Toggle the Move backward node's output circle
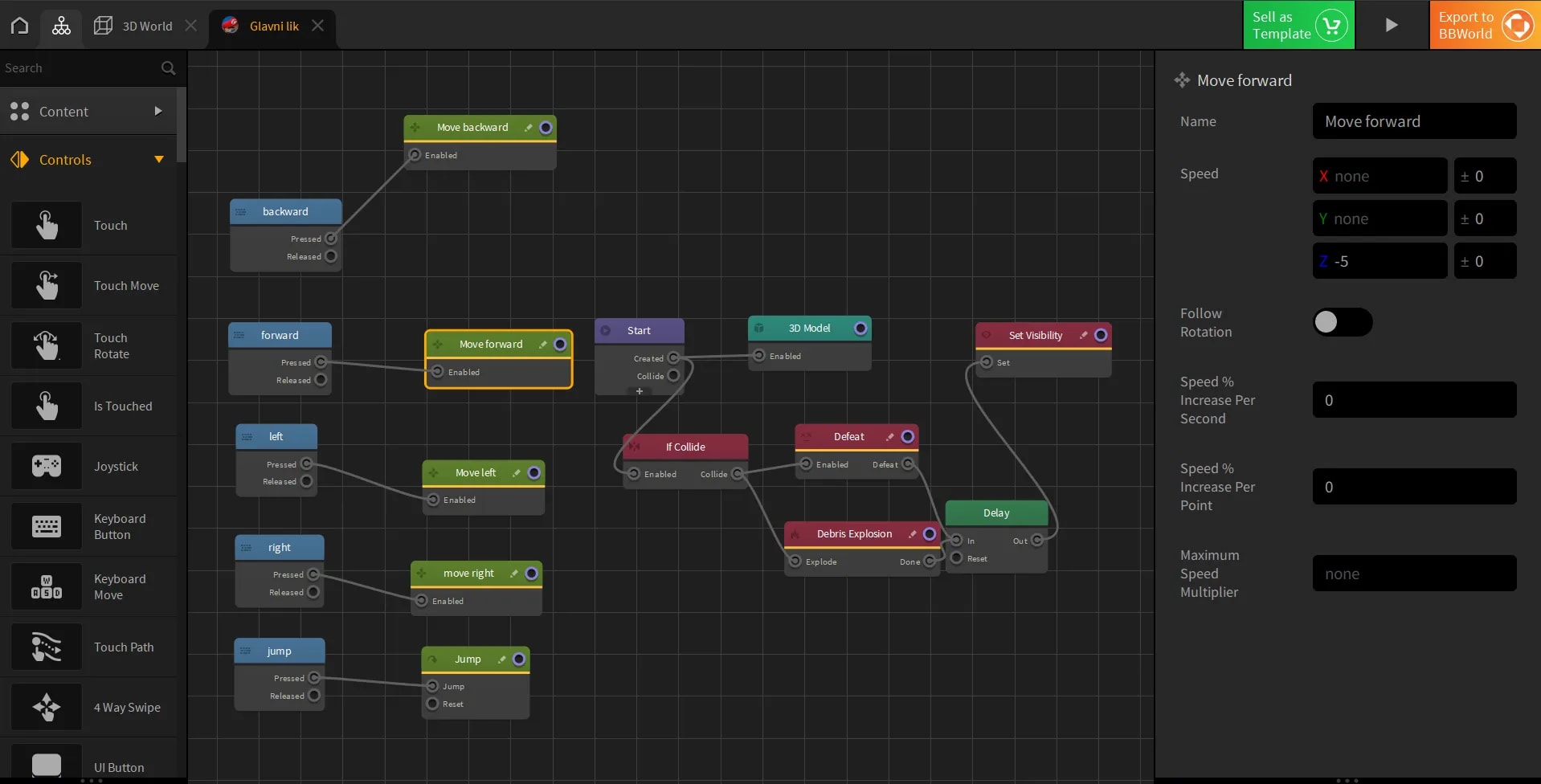 [546, 128]
